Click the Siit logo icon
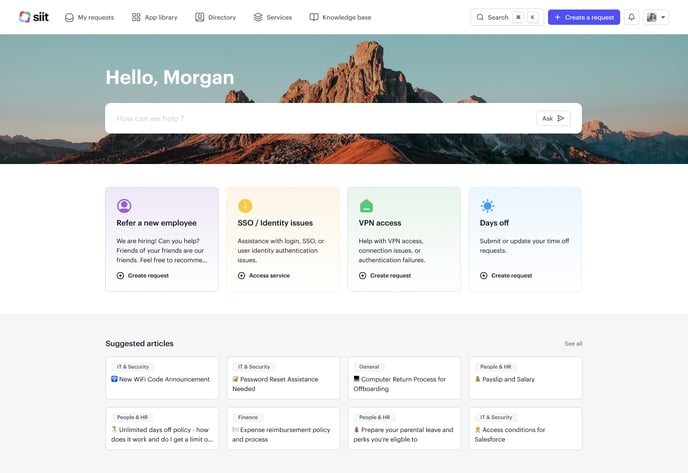Viewport: 688px width, 473px height. [25, 17]
